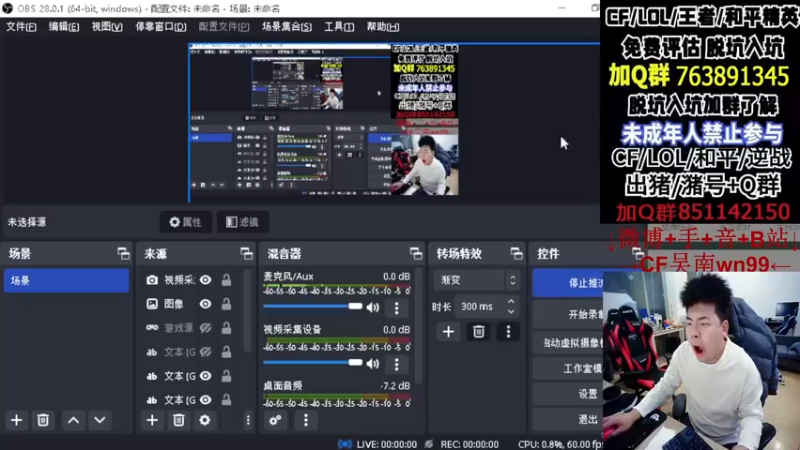Open source properties gear icon
800x450 pixels.
pyautogui.click(x=205, y=420)
